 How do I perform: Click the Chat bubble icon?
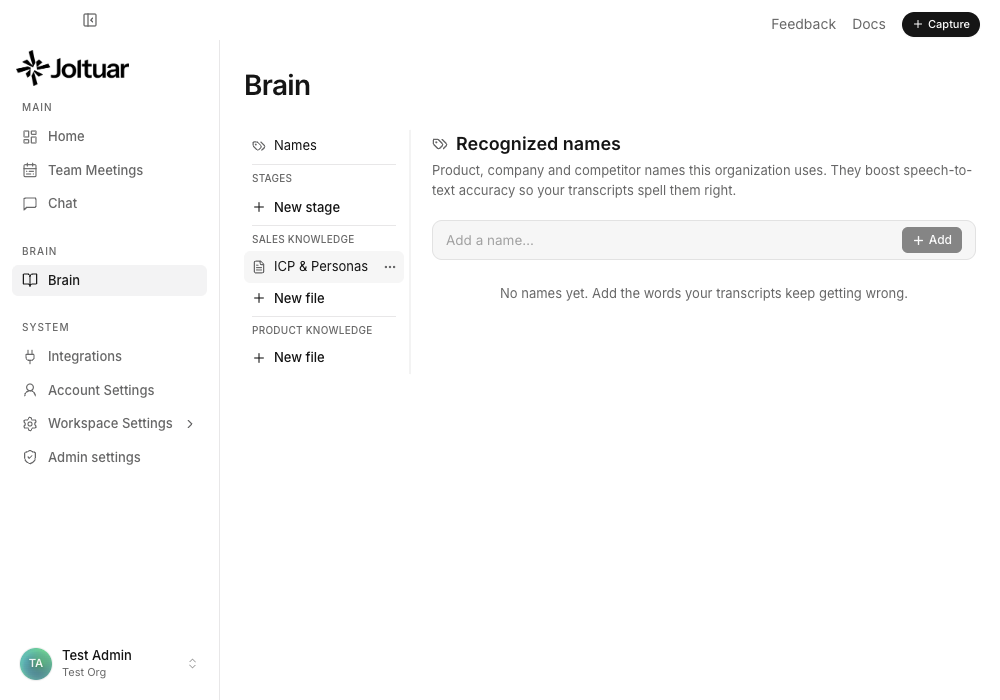click(30, 203)
